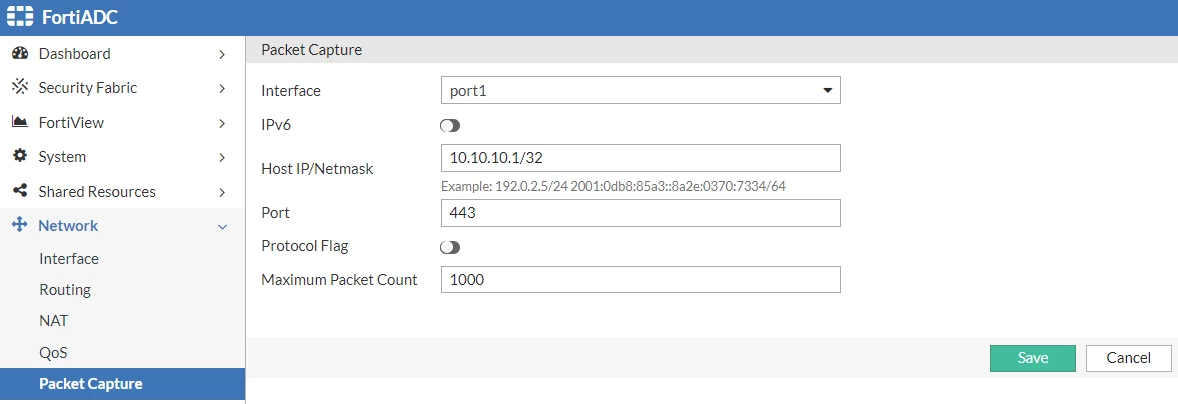
Task: Toggle the IPv6 switch
Action: click(x=450, y=125)
